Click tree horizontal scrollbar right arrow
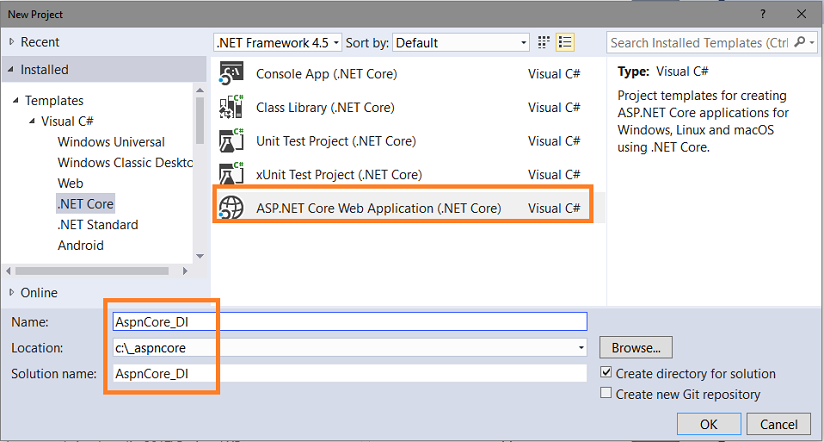The height and width of the screenshot is (442, 824). [x=185, y=271]
